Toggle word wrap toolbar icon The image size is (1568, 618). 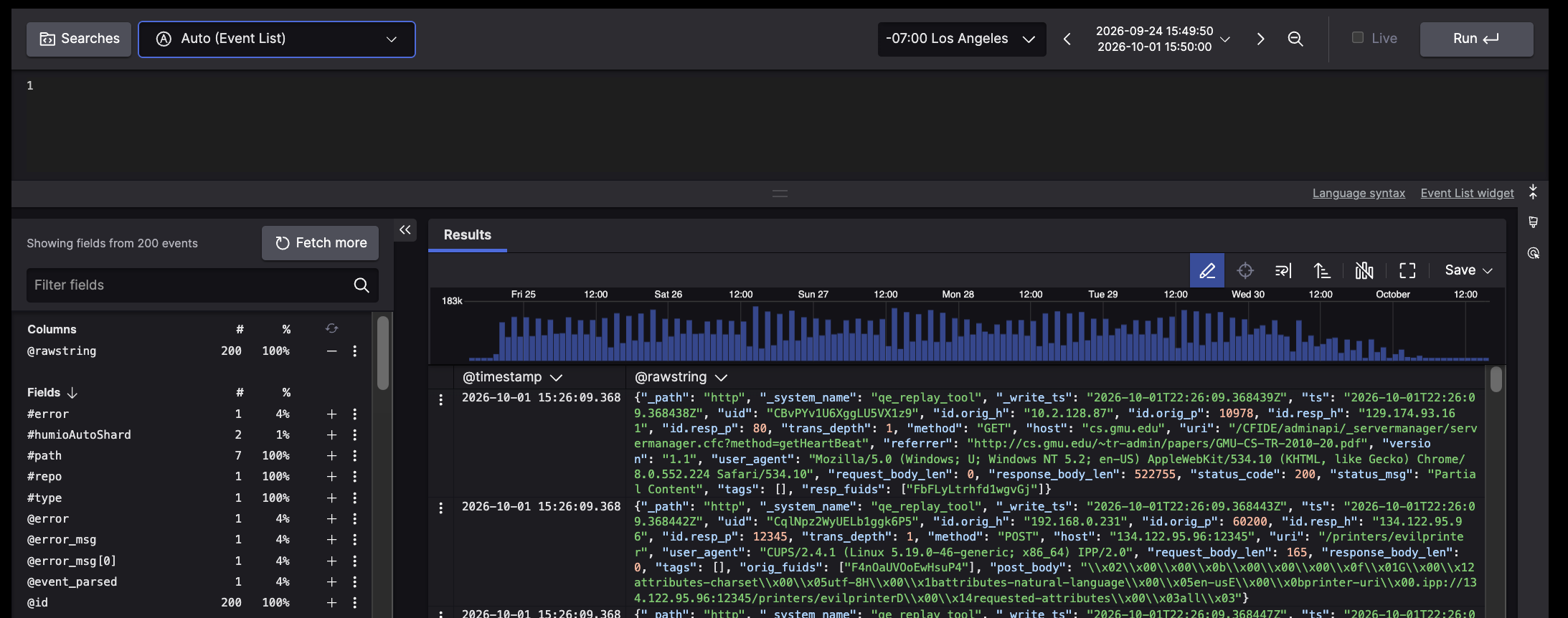tap(1283, 270)
